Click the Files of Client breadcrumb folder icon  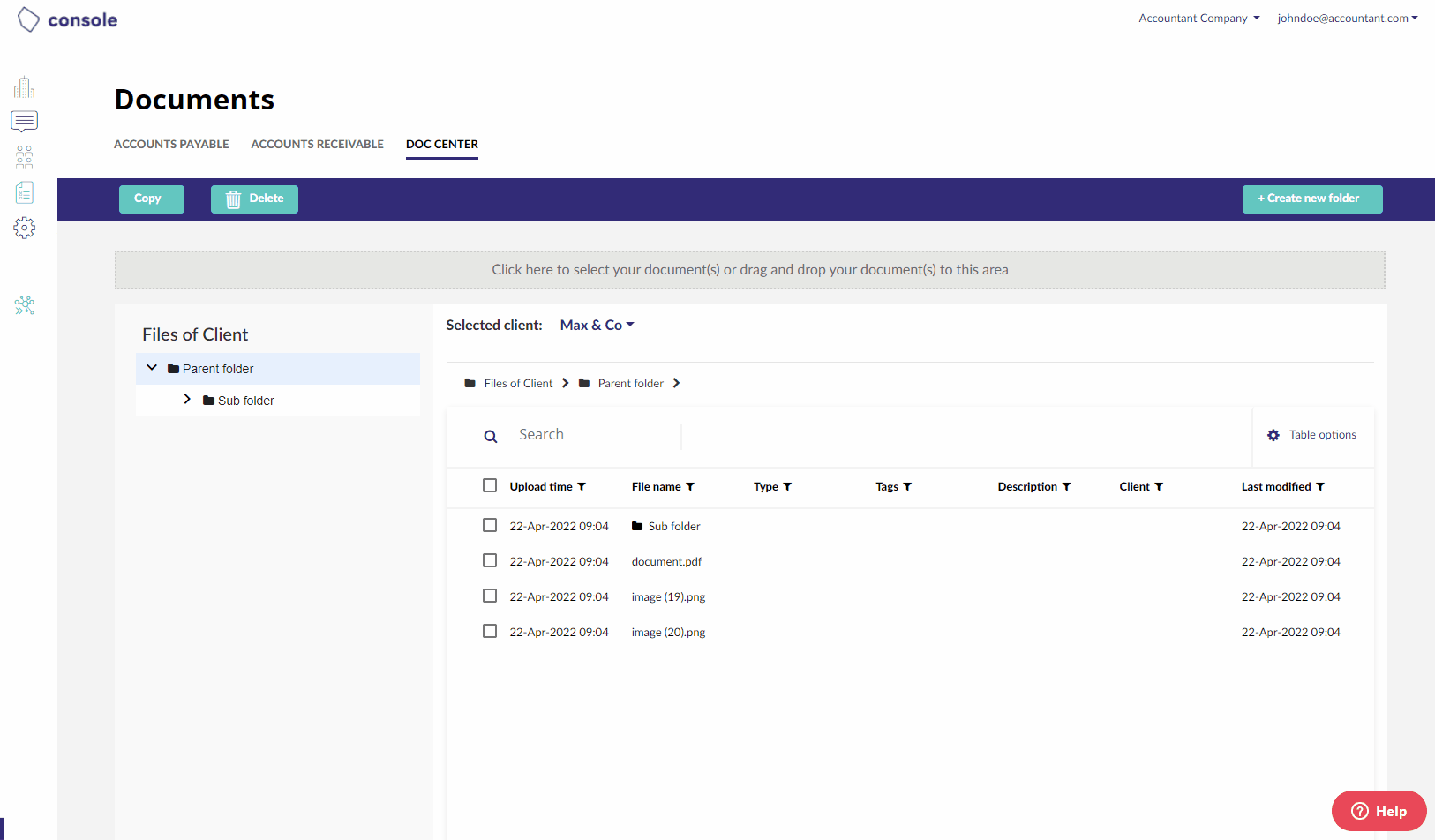click(470, 383)
